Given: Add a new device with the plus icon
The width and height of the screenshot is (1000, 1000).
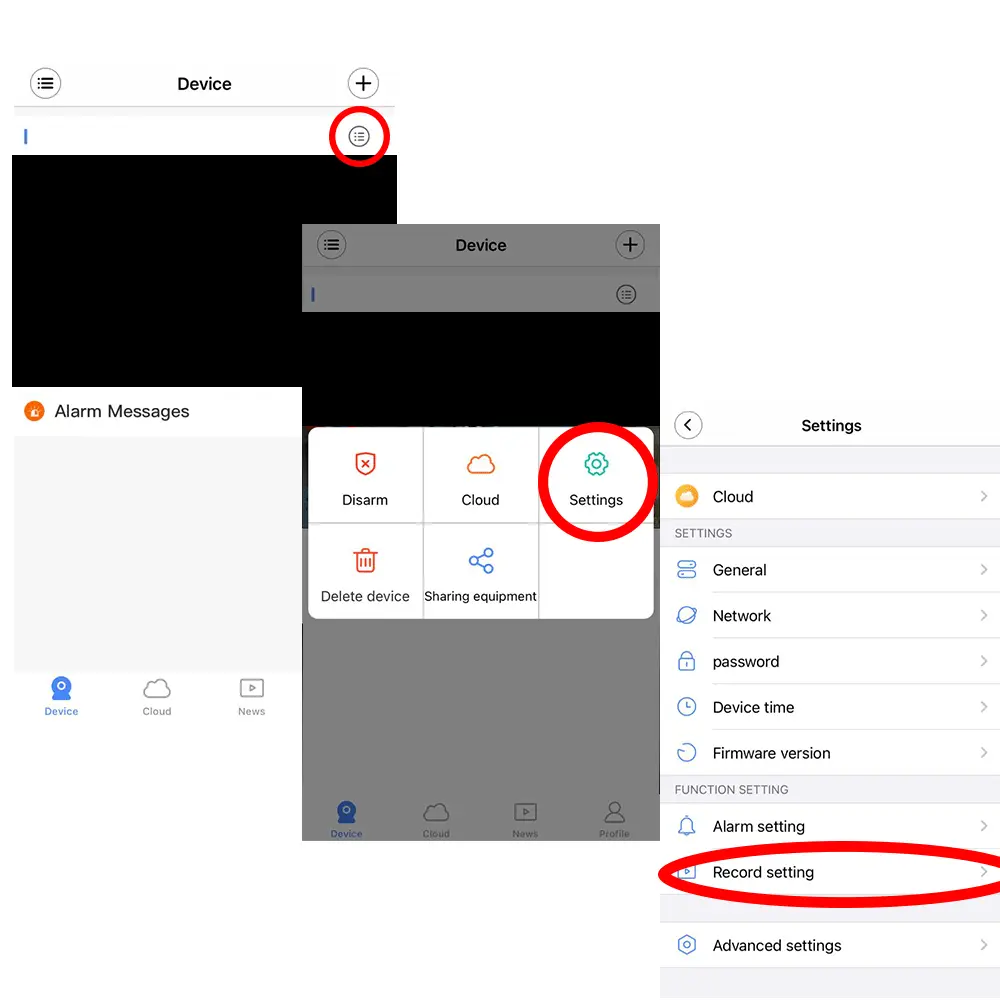Looking at the screenshot, I should coord(363,83).
